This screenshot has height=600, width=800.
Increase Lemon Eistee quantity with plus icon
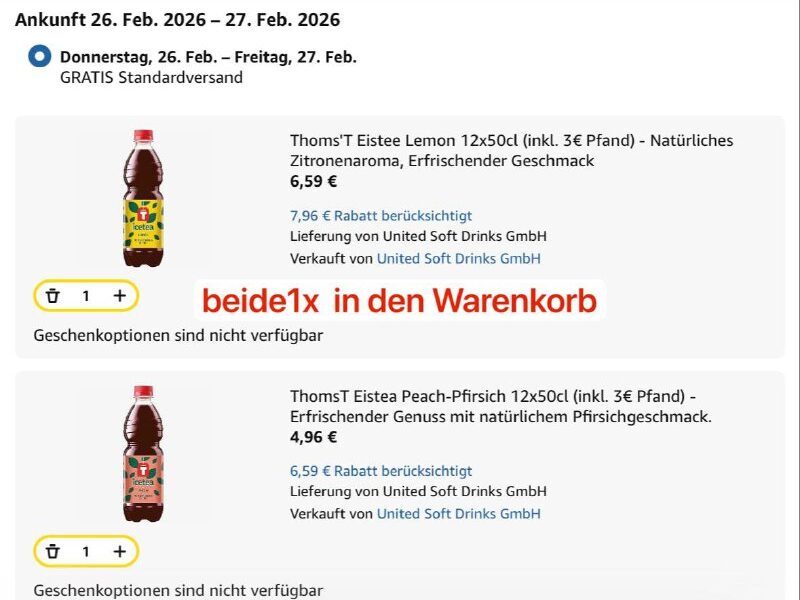pos(120,296)
